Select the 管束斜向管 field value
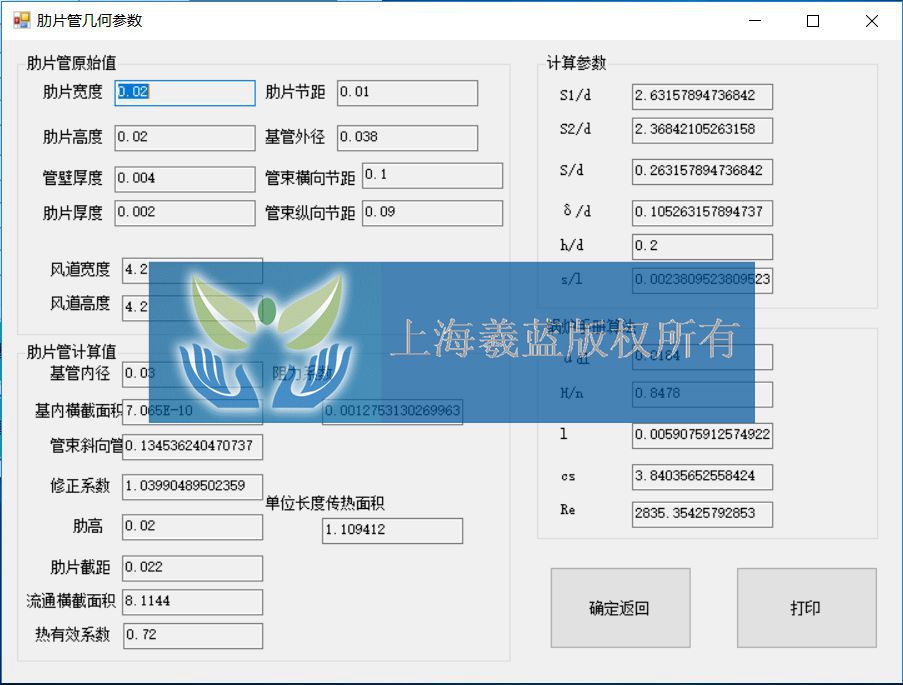Viewport: 903px width, 685px height. [x=192, y=447]
